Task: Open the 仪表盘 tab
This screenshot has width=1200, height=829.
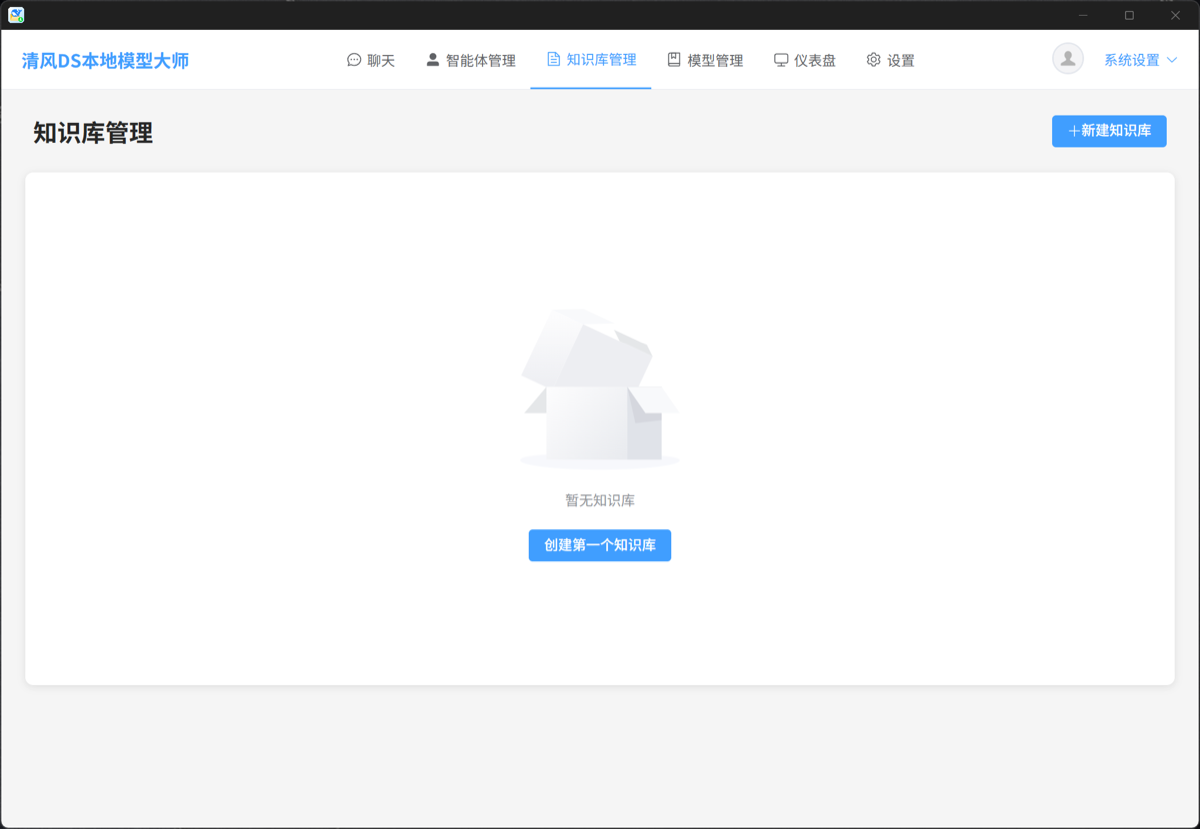Action: [815, 60]
